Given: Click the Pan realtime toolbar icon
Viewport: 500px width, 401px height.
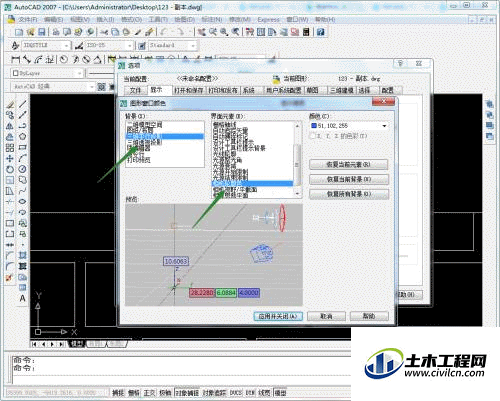Looking at the screenshot, I should 201,32.
